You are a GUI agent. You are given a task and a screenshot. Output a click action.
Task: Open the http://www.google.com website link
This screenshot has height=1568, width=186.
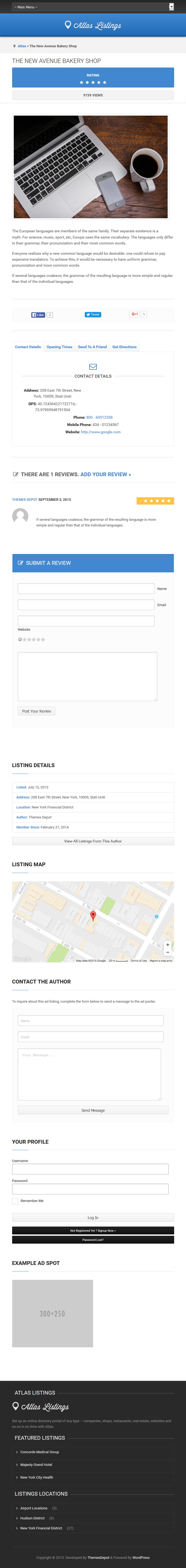[x=101, y=432]
